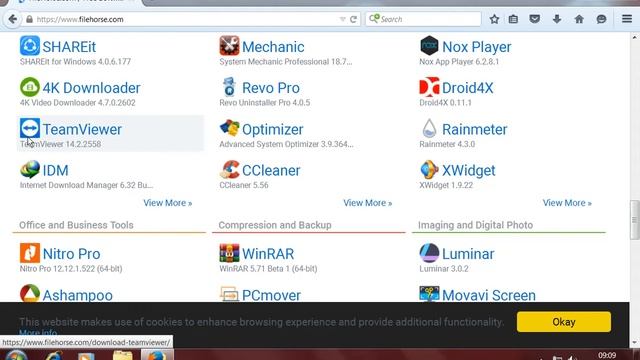Image resolution: width=640 pixels, height=360 pixels.
Task: Open the Nitro Pro title link
Action: point(71,254)
